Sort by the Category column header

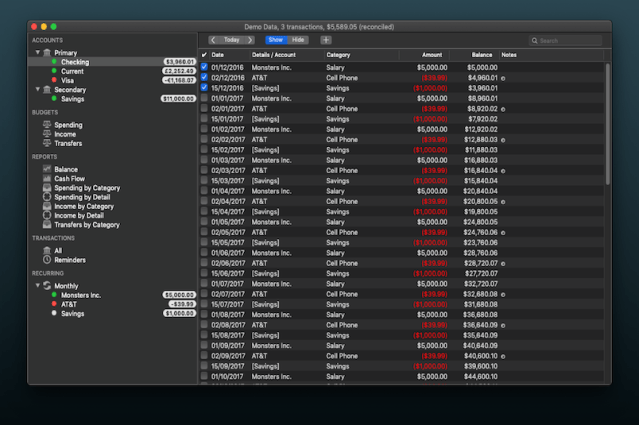[x=361, y=55]
